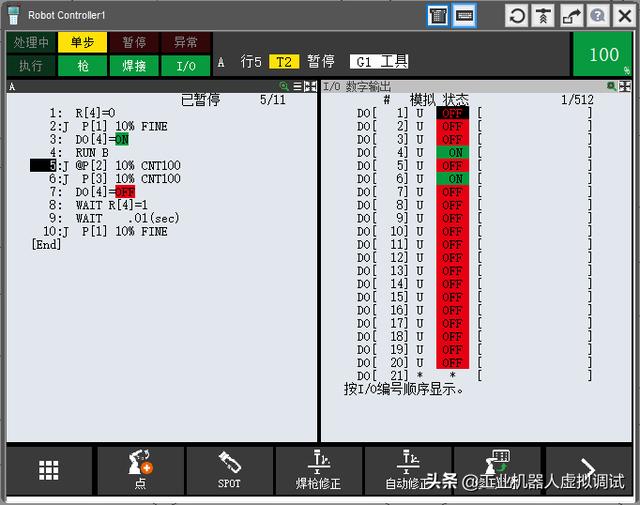
Task: Select DO[5] OFF status cell
Action: point(452,166)
